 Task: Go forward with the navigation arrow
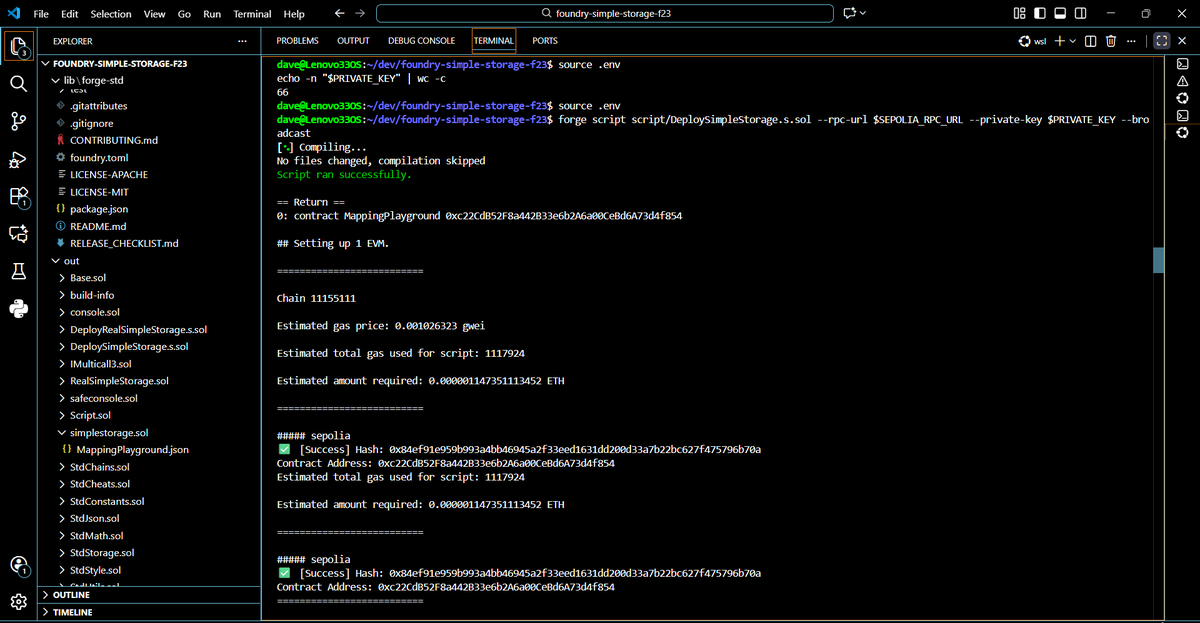tap(360, 13)
